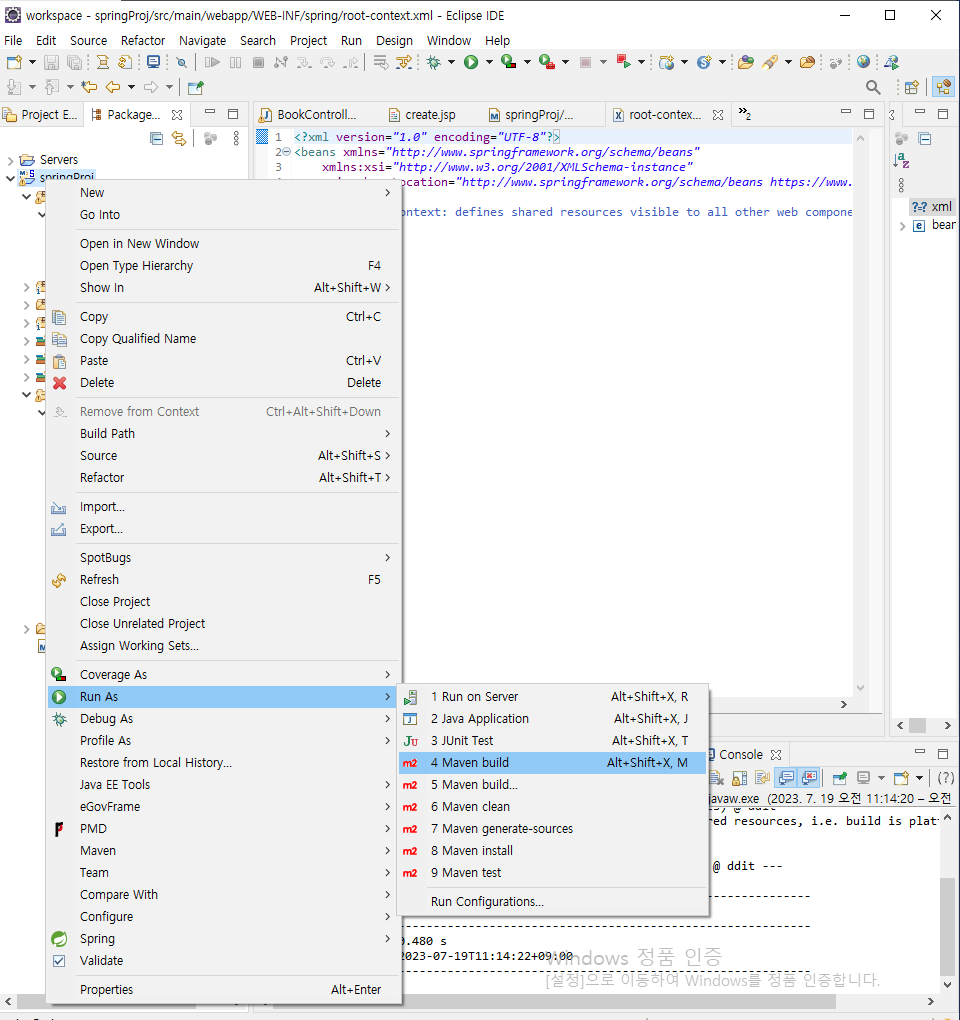
Task: Click Outline horizontal scrollbar thumb
Action: (x=918, y=725)
